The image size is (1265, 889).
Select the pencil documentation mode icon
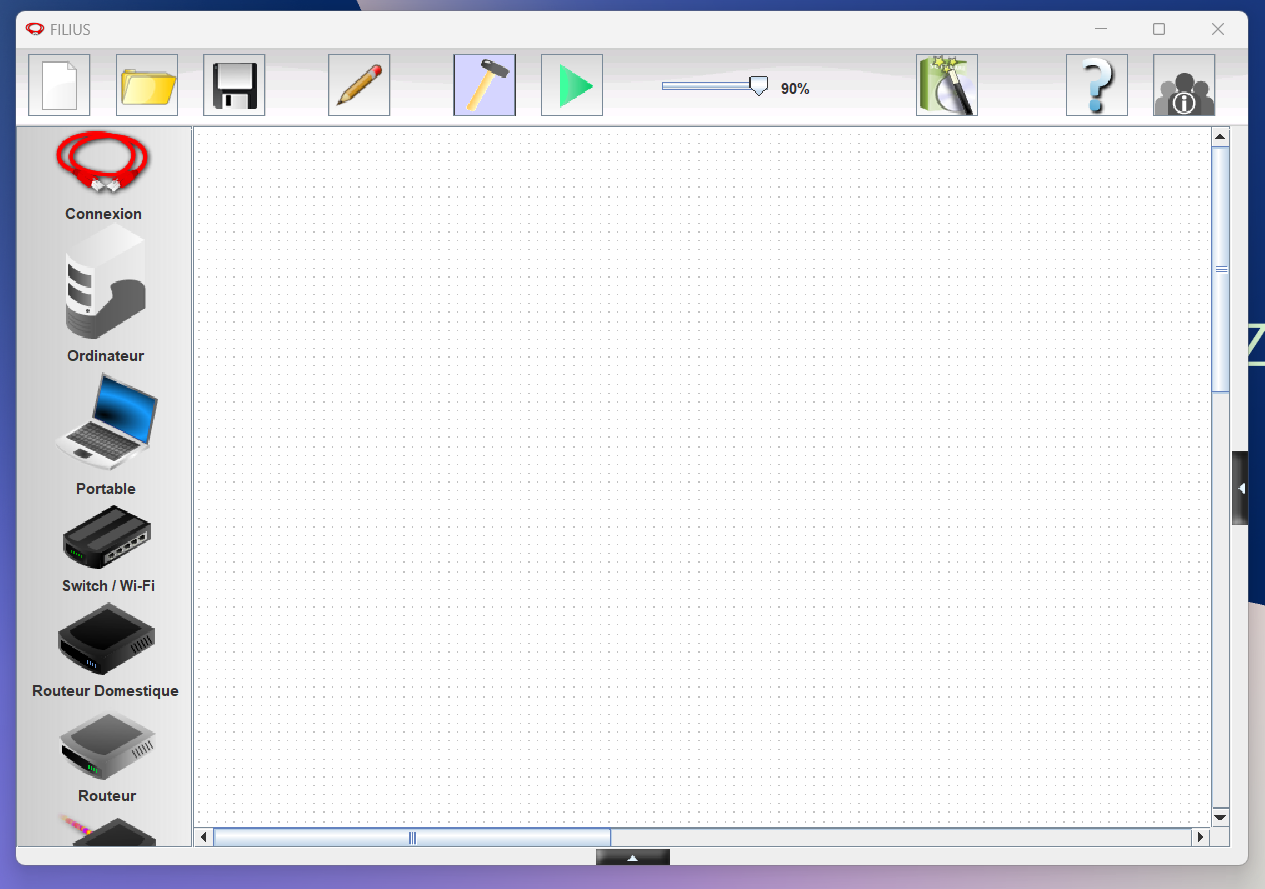click(359, 85)
